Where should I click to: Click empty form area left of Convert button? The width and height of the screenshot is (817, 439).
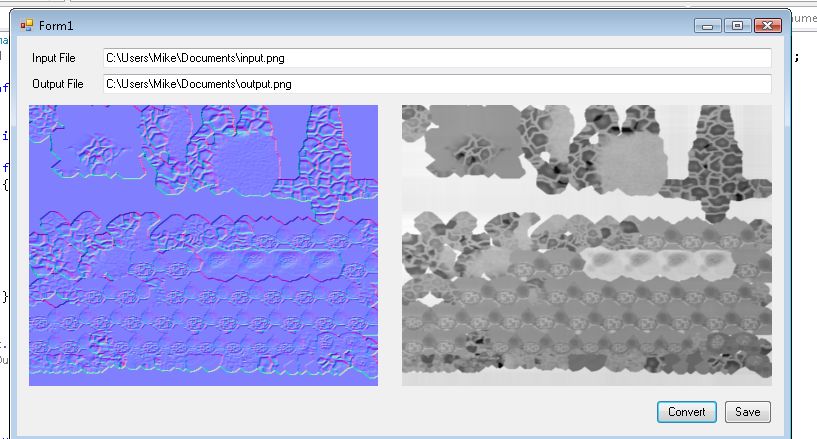click(400, 412)
